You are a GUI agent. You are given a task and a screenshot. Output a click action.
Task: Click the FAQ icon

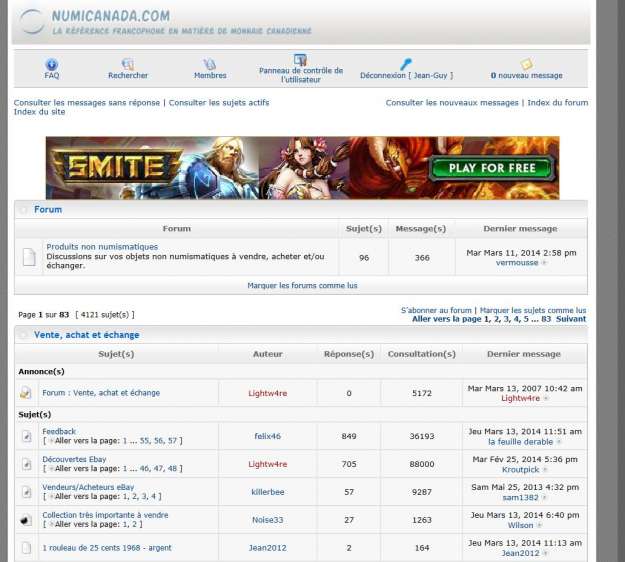(52, 64)
